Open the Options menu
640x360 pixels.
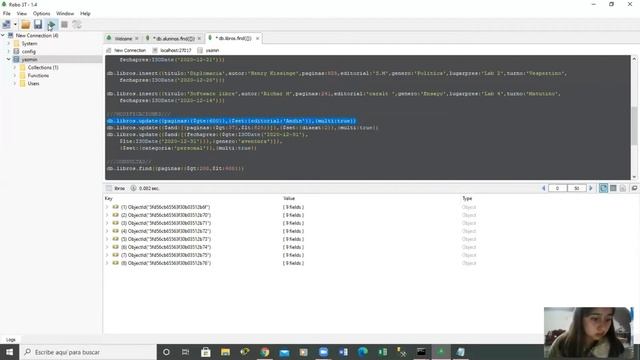click(x=41, y=13)
